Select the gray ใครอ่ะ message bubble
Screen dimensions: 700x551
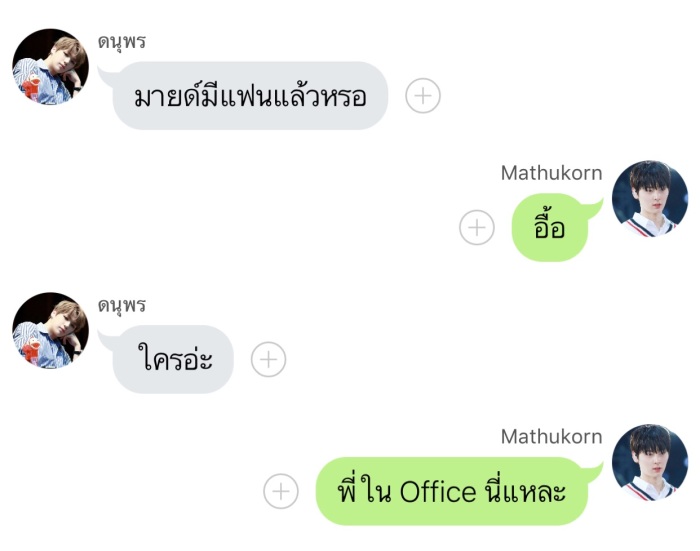pyautogui.click(x=172, y=359)
